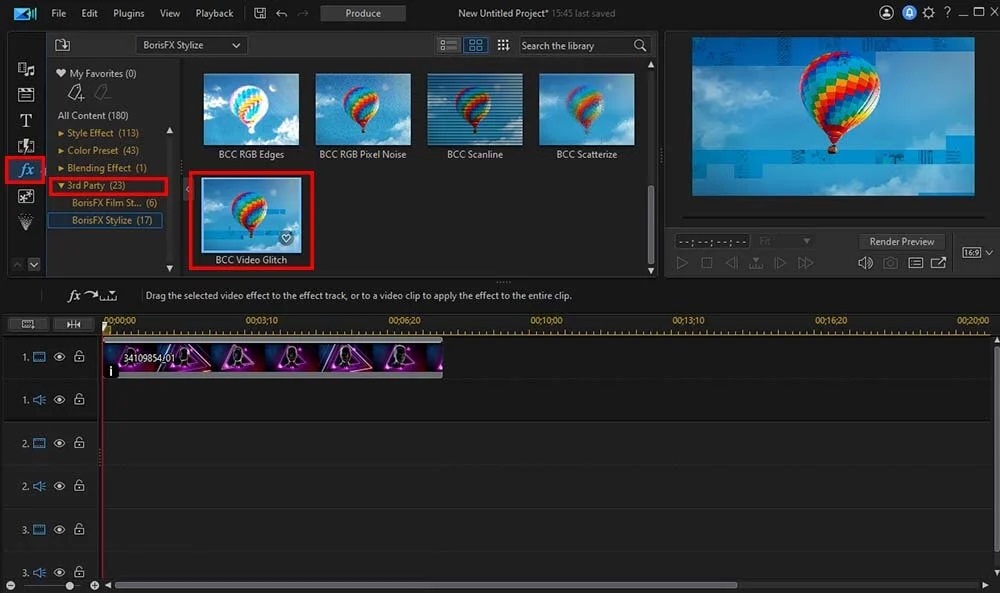The image size is (1000, 593).
Task: Open the View menu
Action: (x=170, y=13)
